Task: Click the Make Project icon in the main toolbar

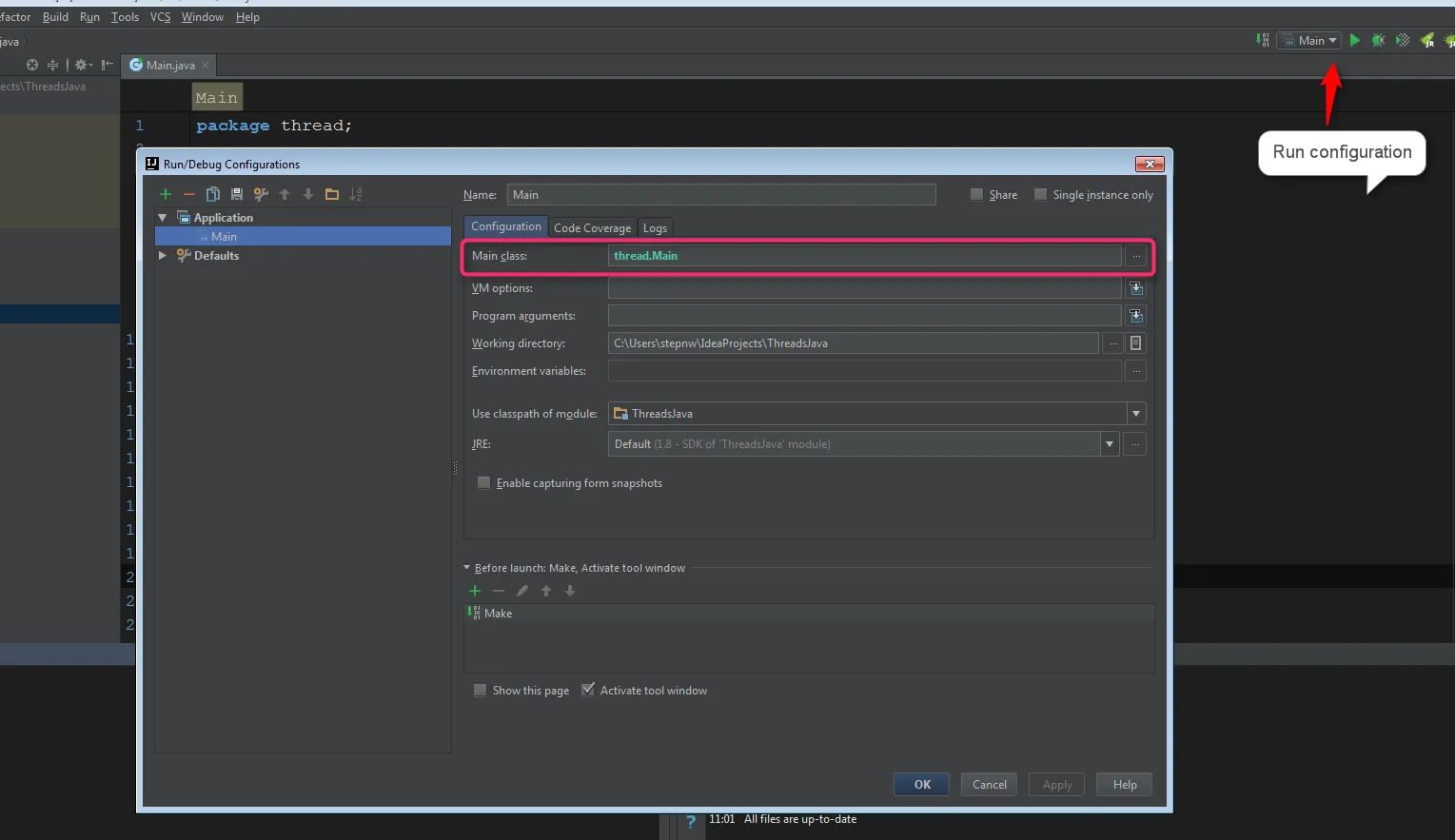Action: point(1263,40)
